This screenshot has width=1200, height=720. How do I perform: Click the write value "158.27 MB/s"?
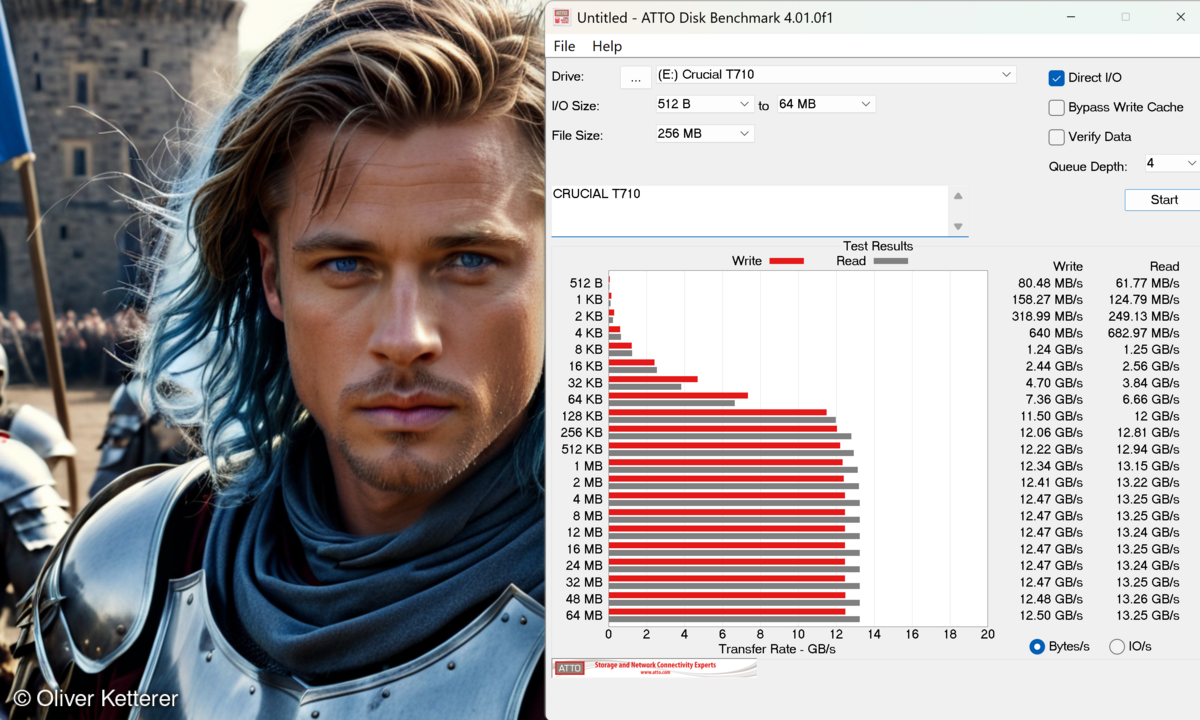click(x=1047, y=300)
